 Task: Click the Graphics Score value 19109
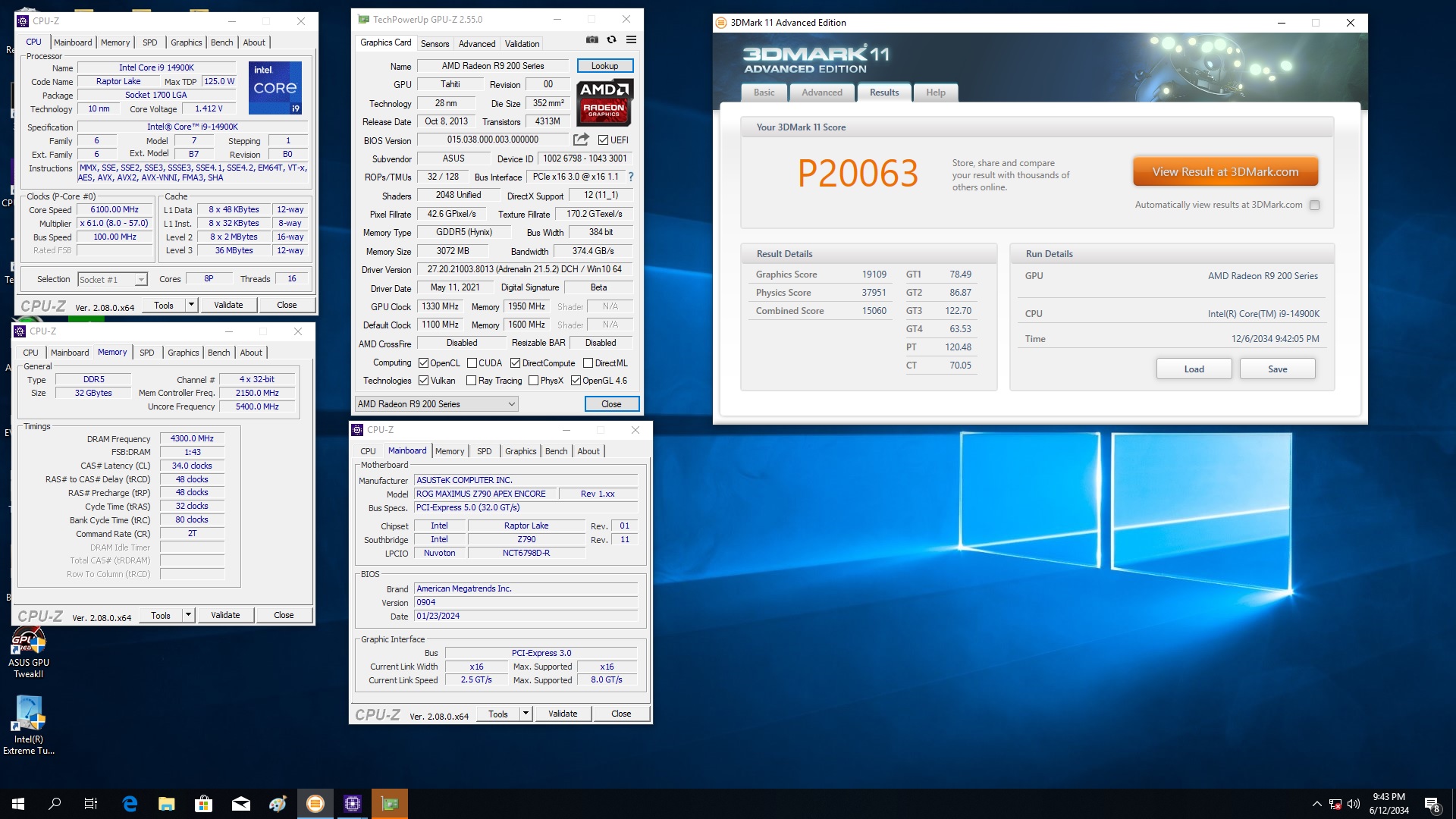coord(874,275)
